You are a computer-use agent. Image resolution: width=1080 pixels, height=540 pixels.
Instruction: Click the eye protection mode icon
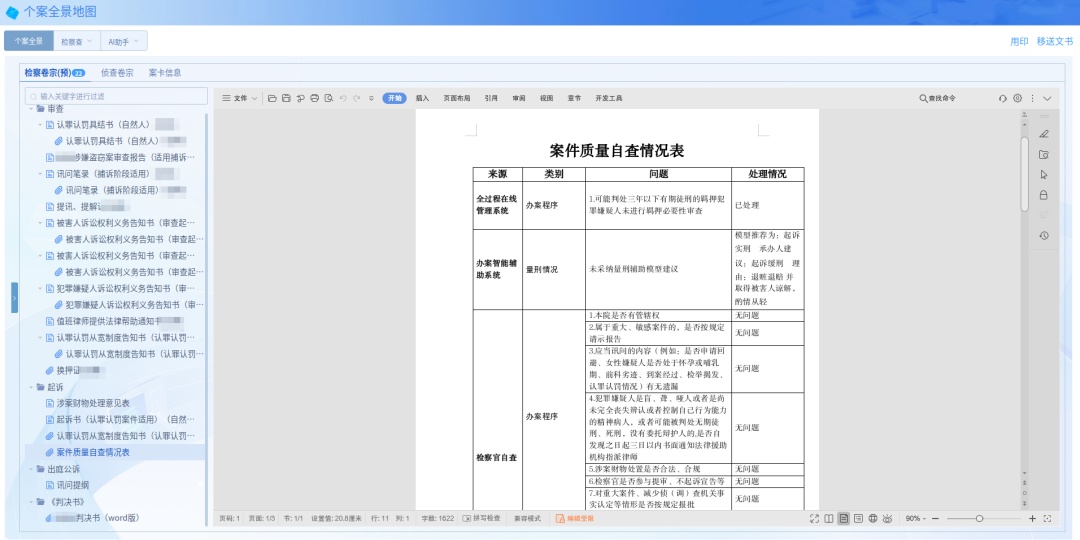[x=888, y=519]
